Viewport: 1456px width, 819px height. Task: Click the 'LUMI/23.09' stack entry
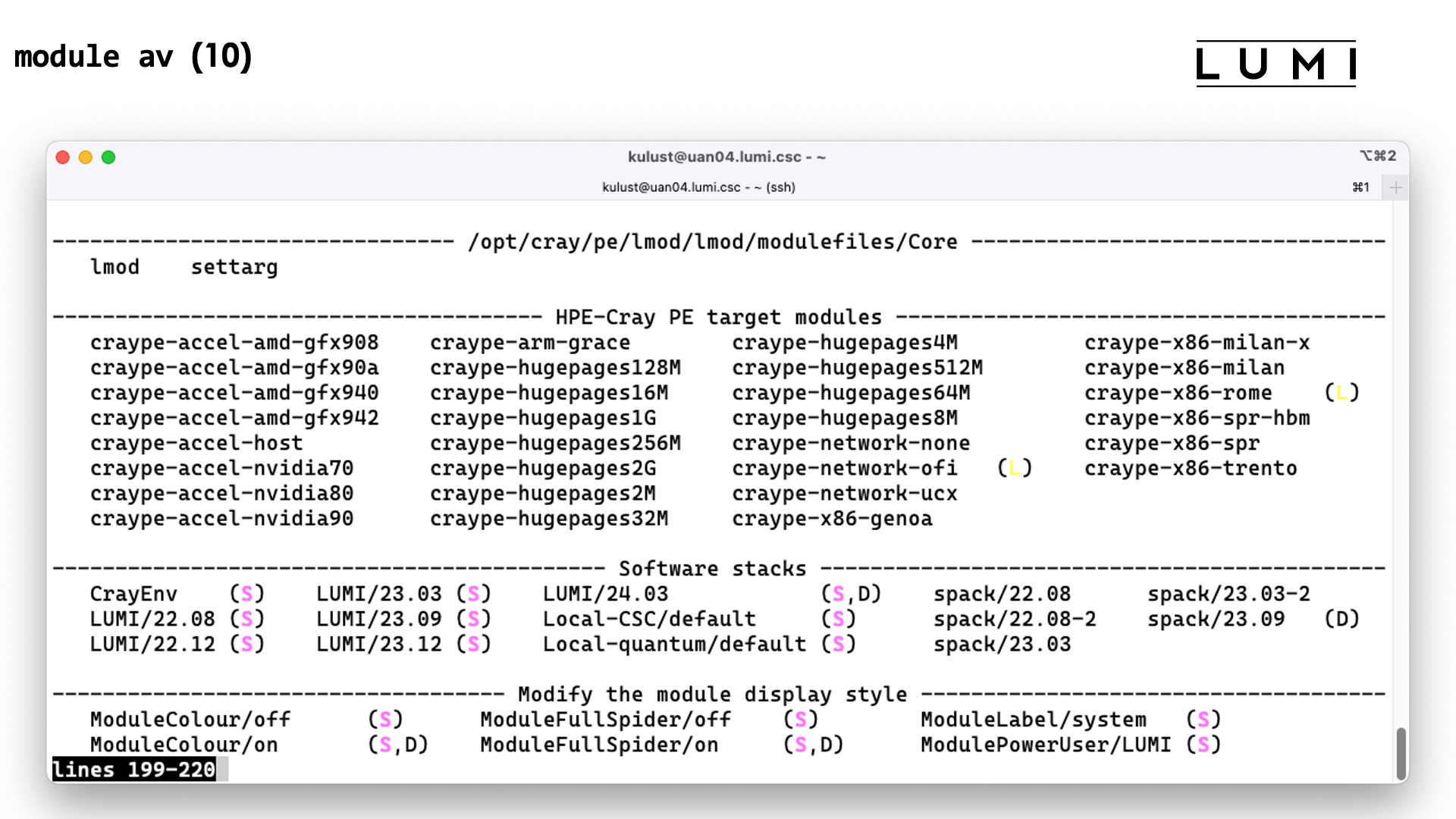[378, 619]
